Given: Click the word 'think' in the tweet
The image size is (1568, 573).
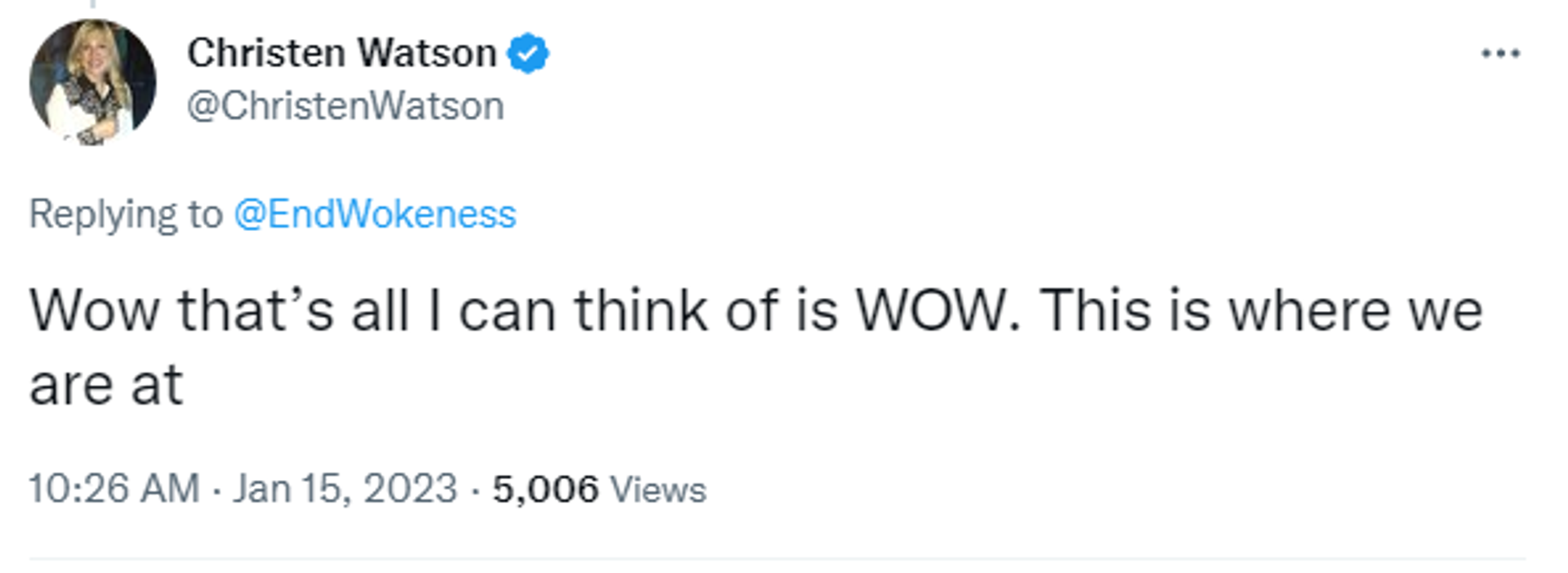Looking at the screenshot, I should coord(641,311).
